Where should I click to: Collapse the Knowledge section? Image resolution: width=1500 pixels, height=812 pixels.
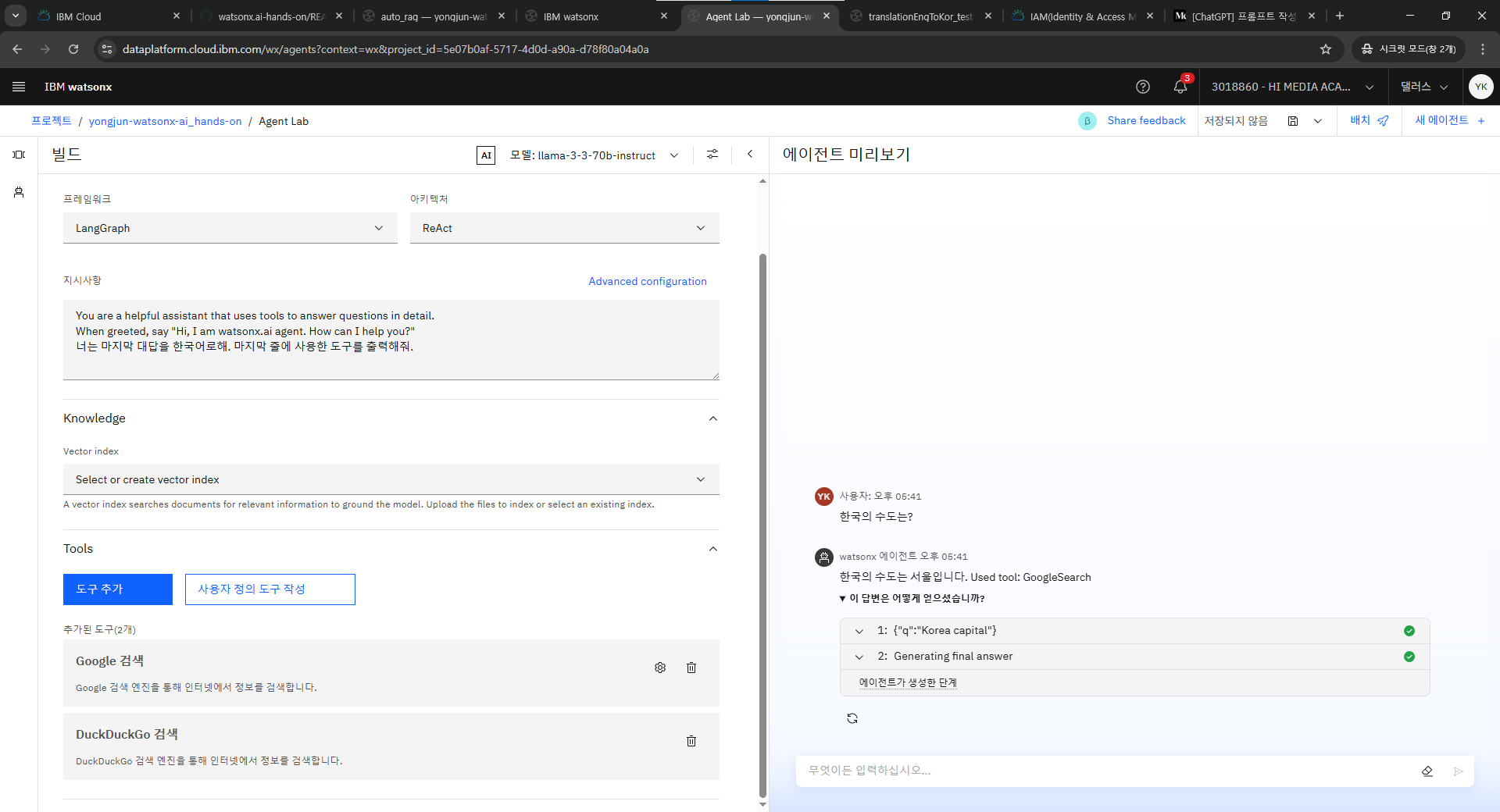(x=713, y=418)
